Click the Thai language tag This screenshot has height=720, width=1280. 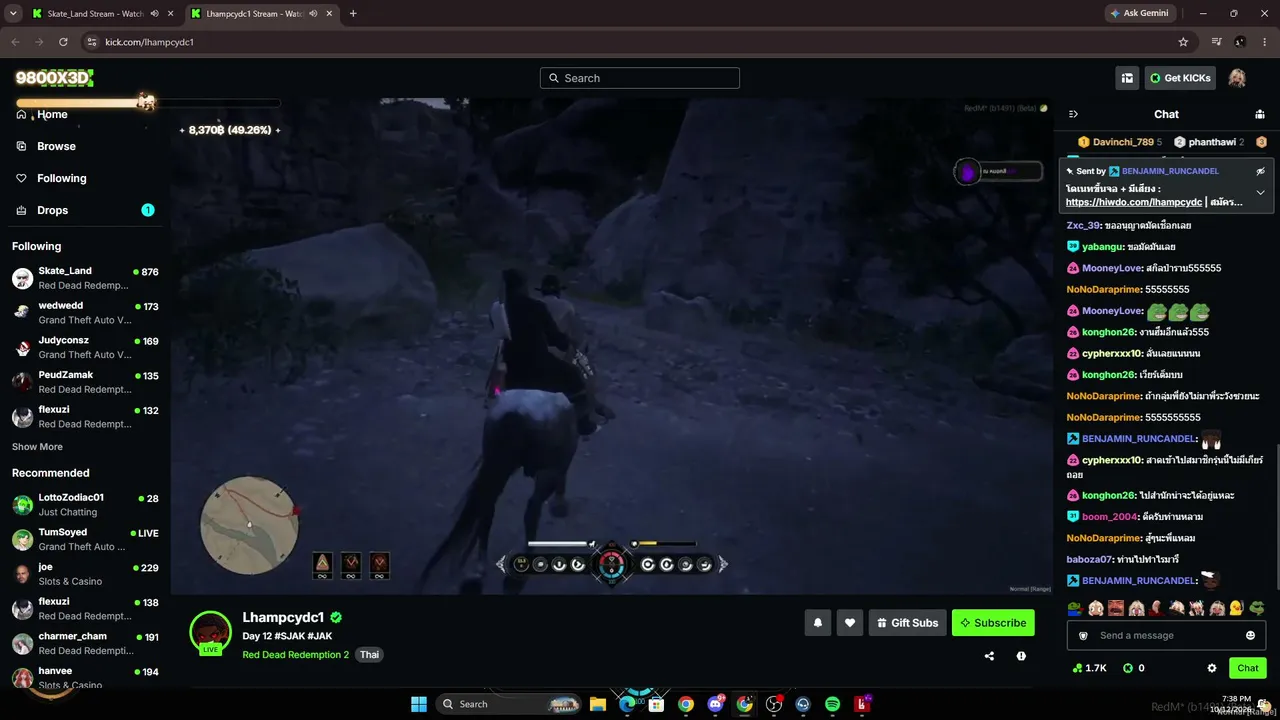(x=369, y=655)
